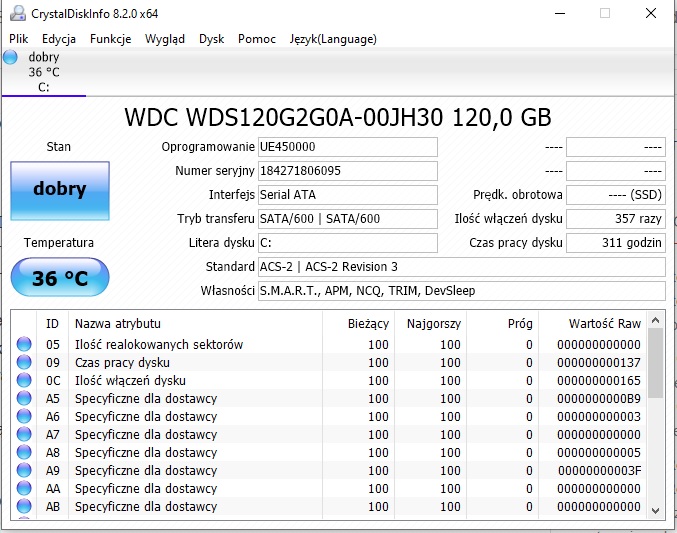Click the 'Temperatura' label
Viewport: 677px width, 533px height.
[59, 243]
